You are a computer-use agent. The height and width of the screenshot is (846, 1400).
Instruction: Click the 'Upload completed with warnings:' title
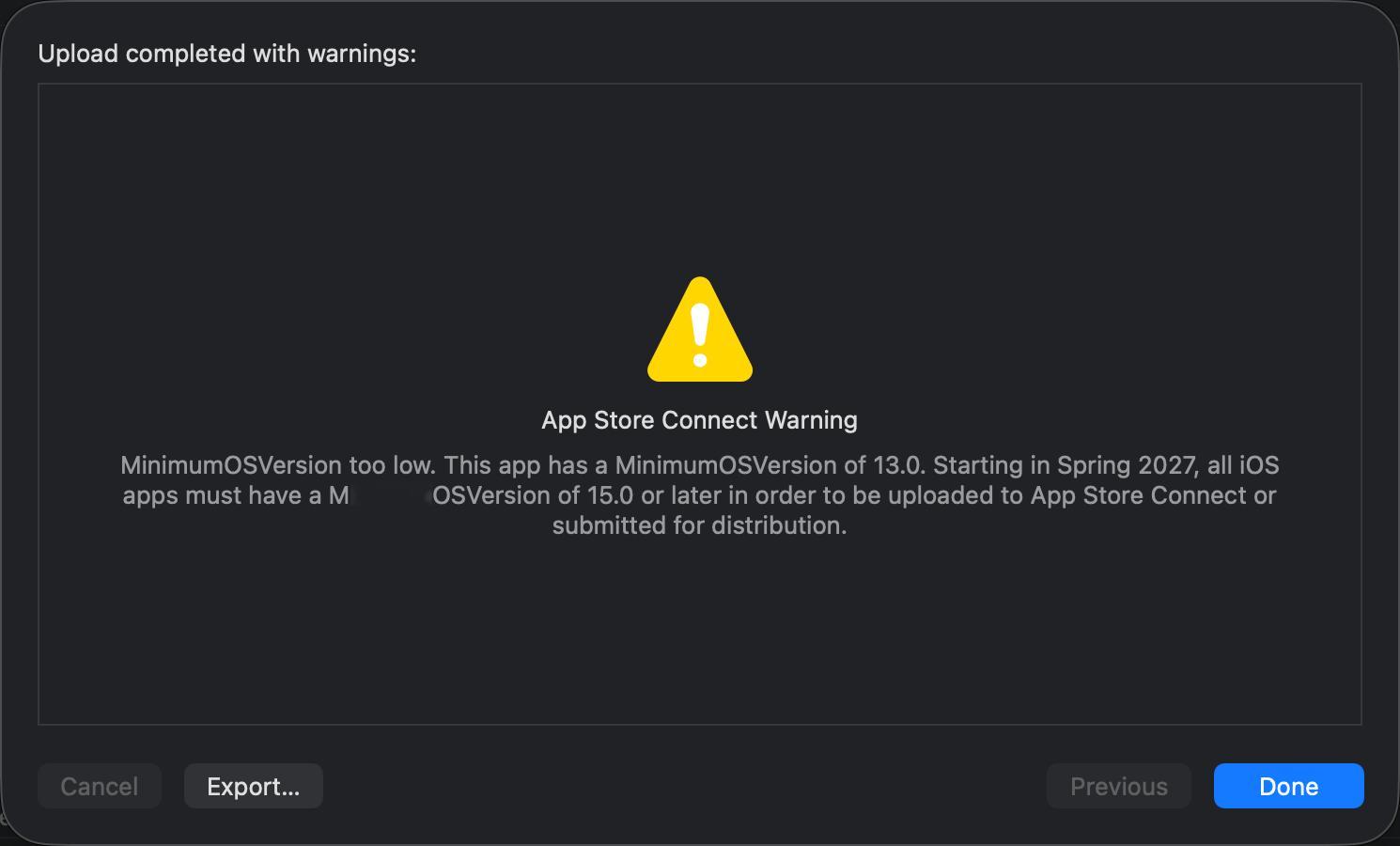click(227, 54)
